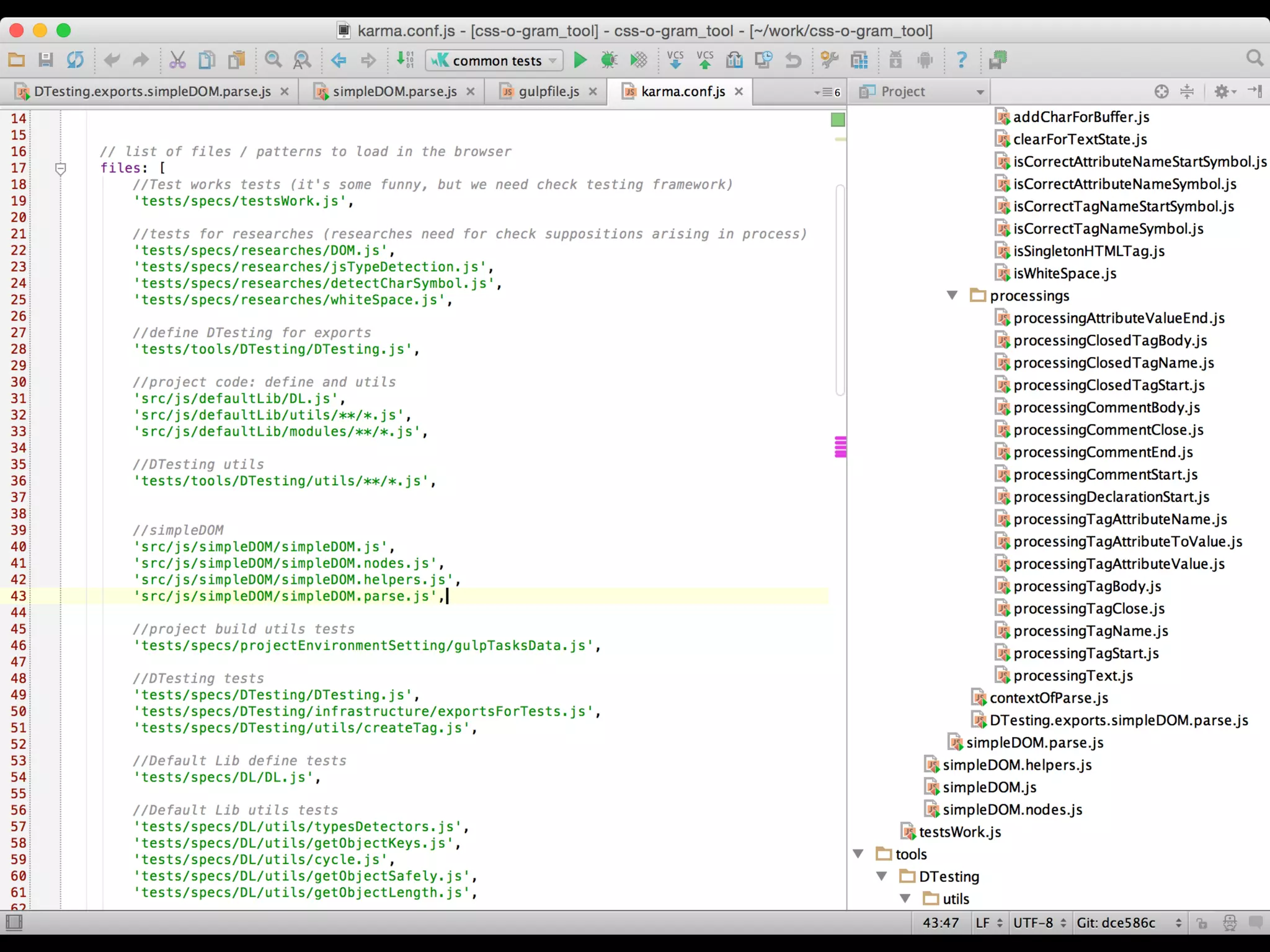Click VCS commit changes icon
This screenshot has width=1270, height=952.
(x=704, y=60)
